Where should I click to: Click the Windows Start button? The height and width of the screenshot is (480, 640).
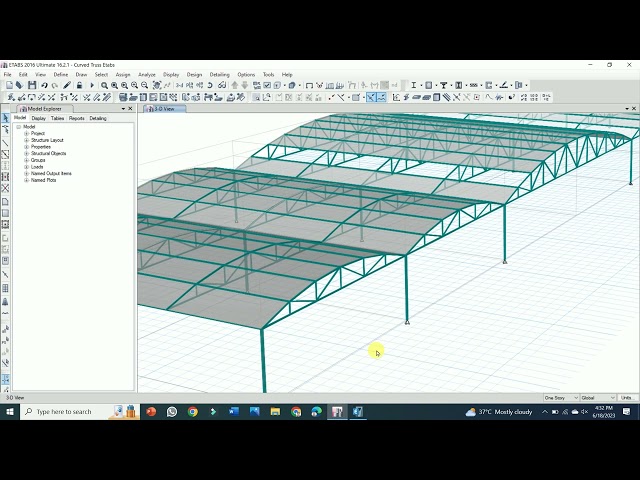(x=10, y=412)
